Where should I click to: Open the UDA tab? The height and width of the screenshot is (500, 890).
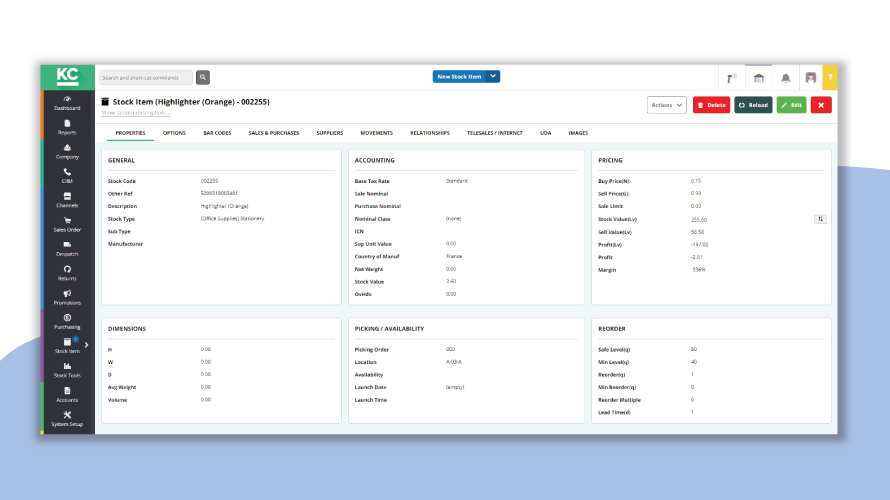coord(545,133)
